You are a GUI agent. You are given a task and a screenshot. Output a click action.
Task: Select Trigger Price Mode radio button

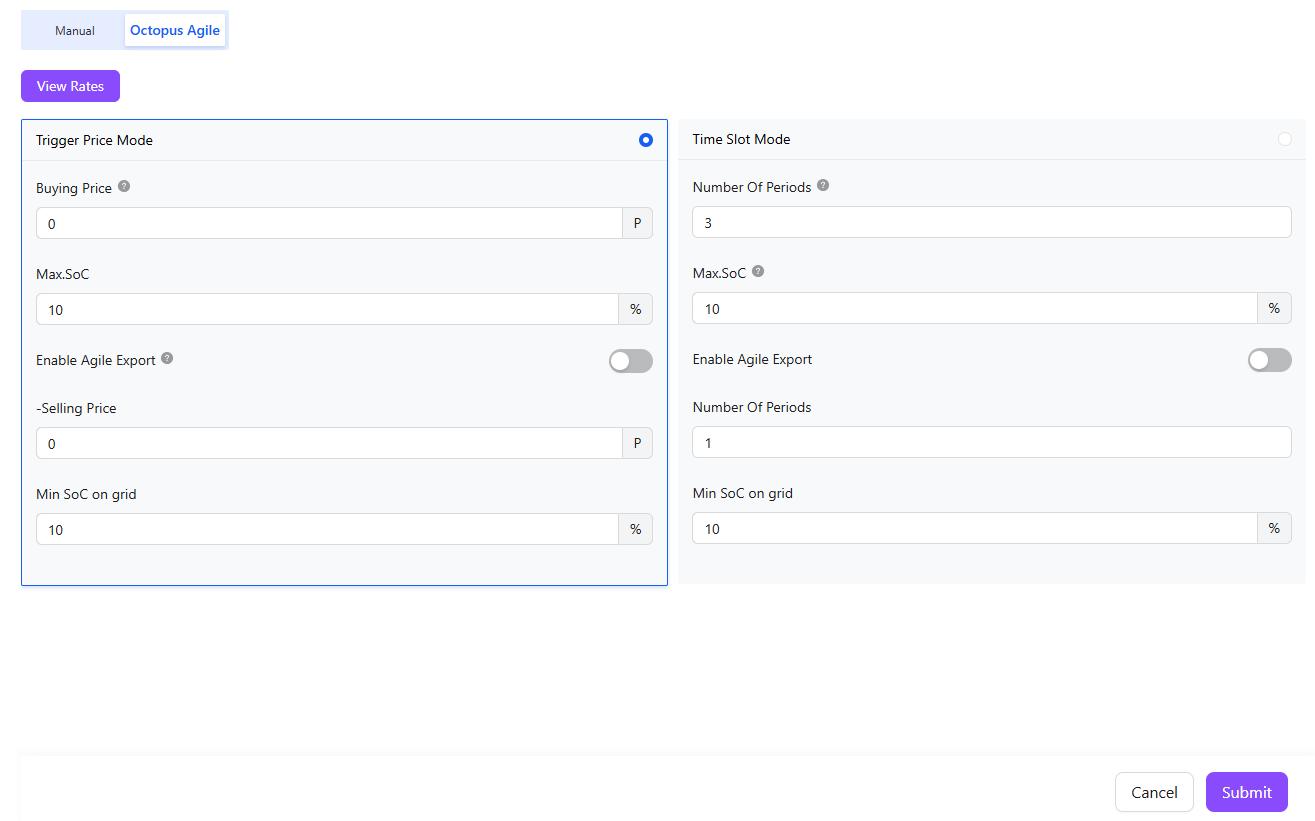click(x=646, y=140)
